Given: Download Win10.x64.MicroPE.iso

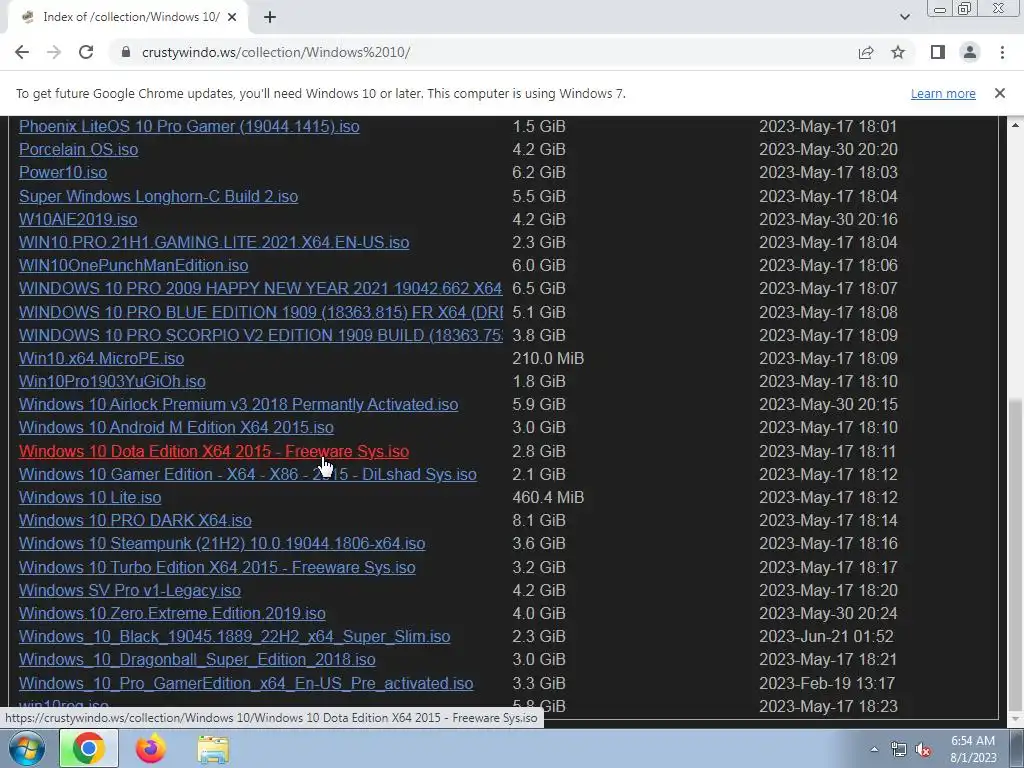Looking at the screenshot, I should coord(101,359).
